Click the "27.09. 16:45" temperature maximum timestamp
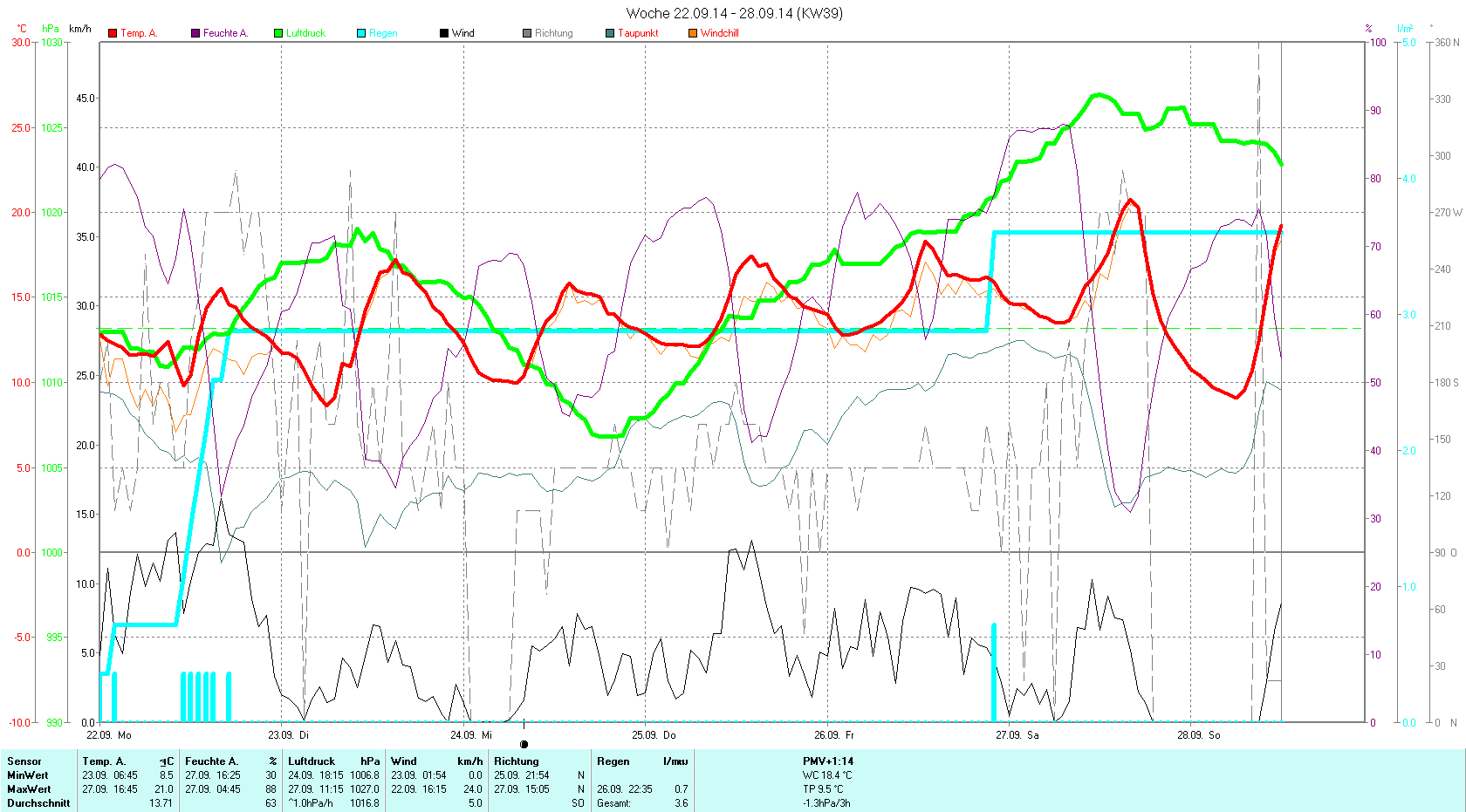Screen dimensions: 1466x812 point(110,789)
